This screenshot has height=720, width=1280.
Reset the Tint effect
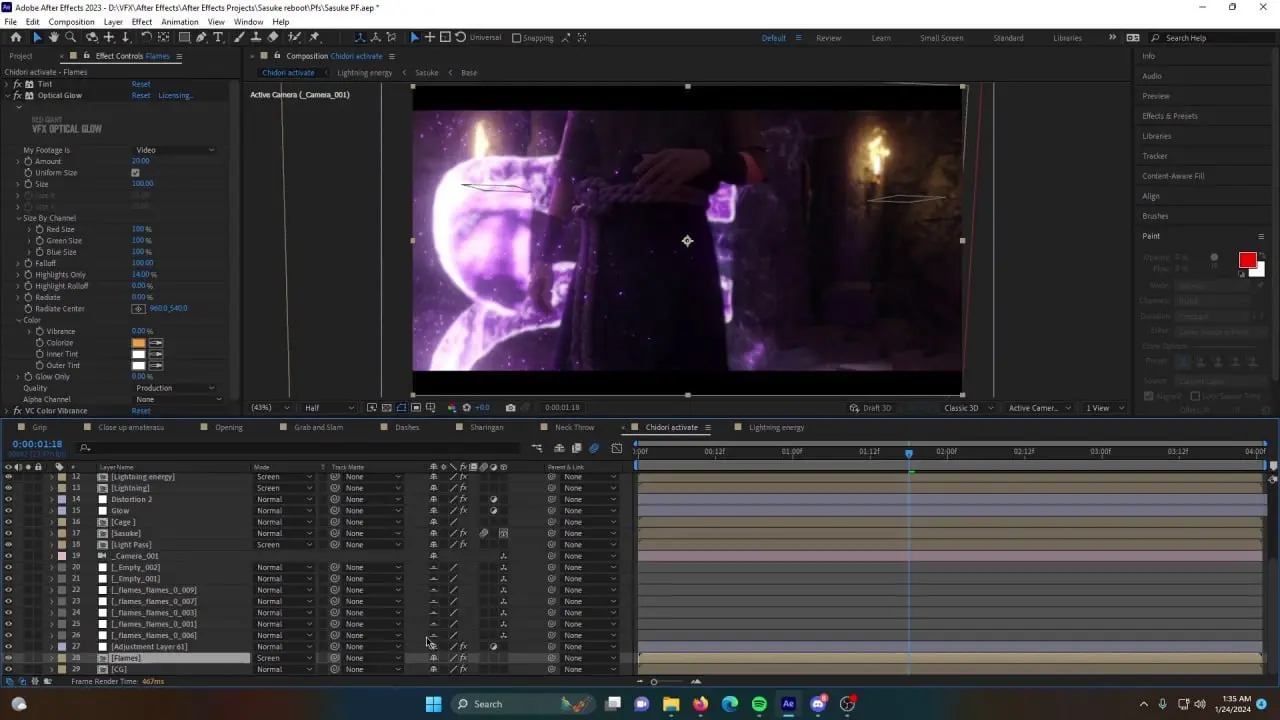(x=141, y=84)
